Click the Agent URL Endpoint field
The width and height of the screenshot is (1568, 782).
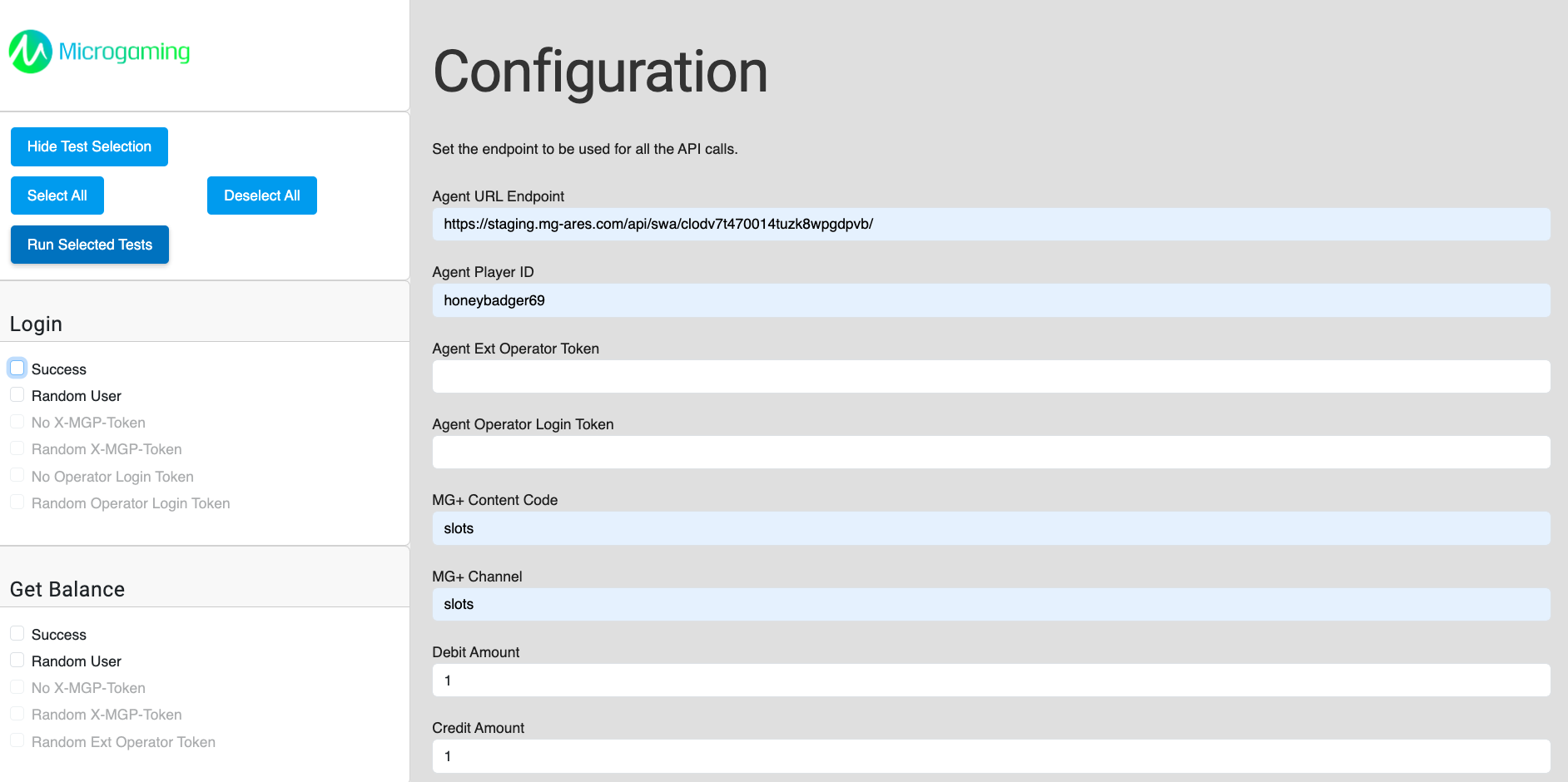[990, 224]
